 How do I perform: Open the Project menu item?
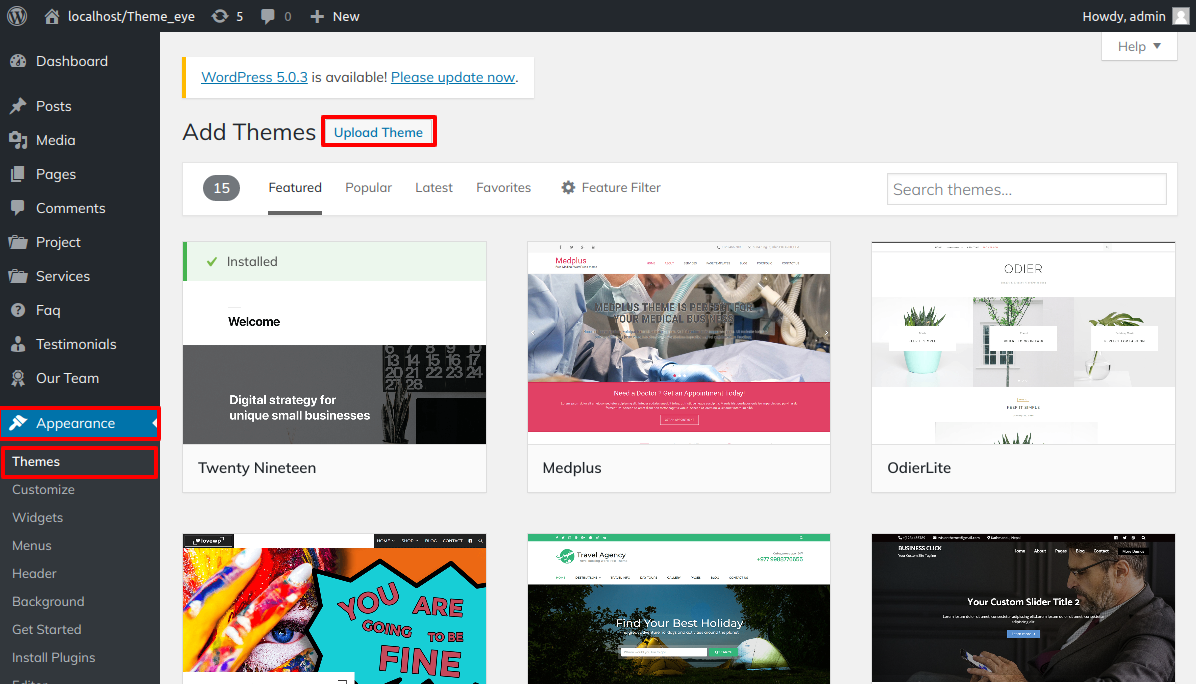pyautogui.click(x=58, y=242)
